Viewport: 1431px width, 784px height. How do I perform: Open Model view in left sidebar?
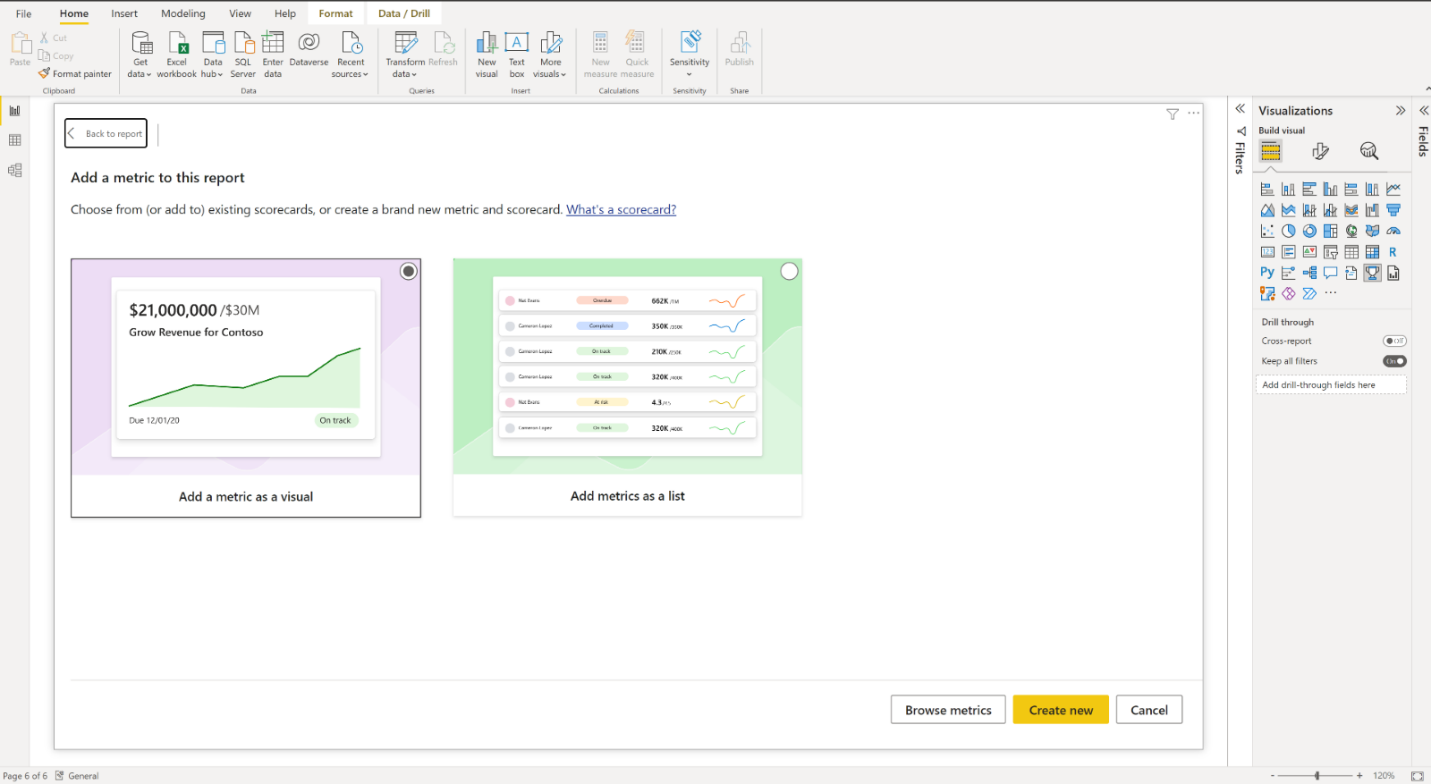point(15,170)
